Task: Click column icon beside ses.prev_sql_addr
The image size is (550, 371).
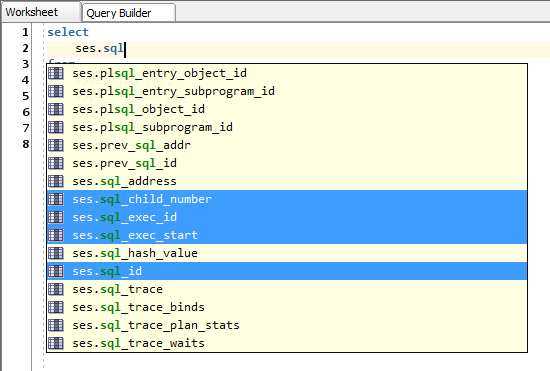Action: coord(56,145)
